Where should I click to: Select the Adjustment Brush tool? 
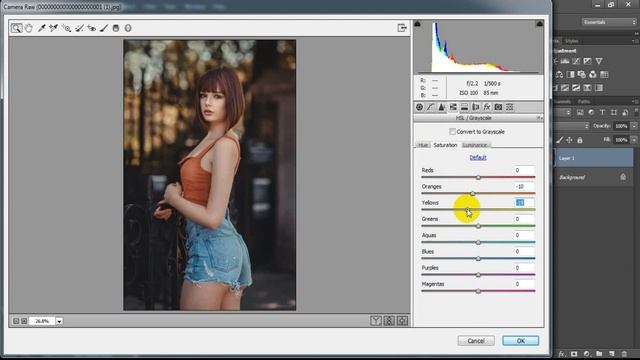tap(104, 28)
